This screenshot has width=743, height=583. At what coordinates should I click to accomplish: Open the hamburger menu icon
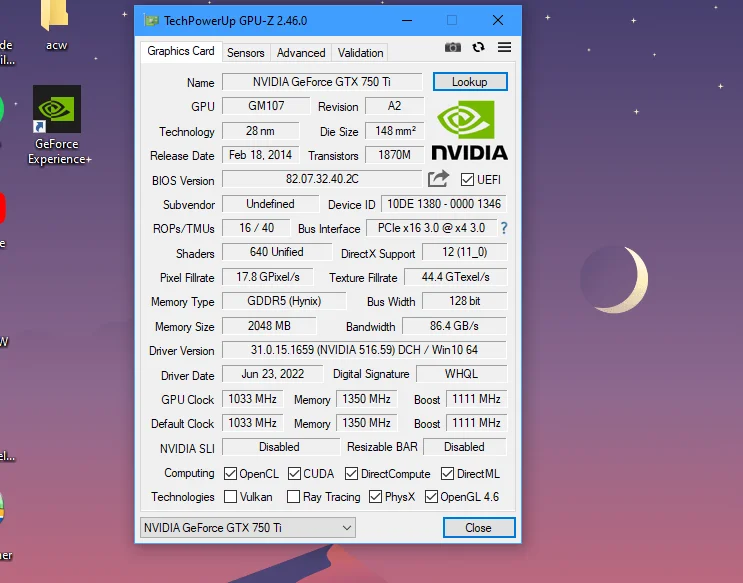click(504, 47)
